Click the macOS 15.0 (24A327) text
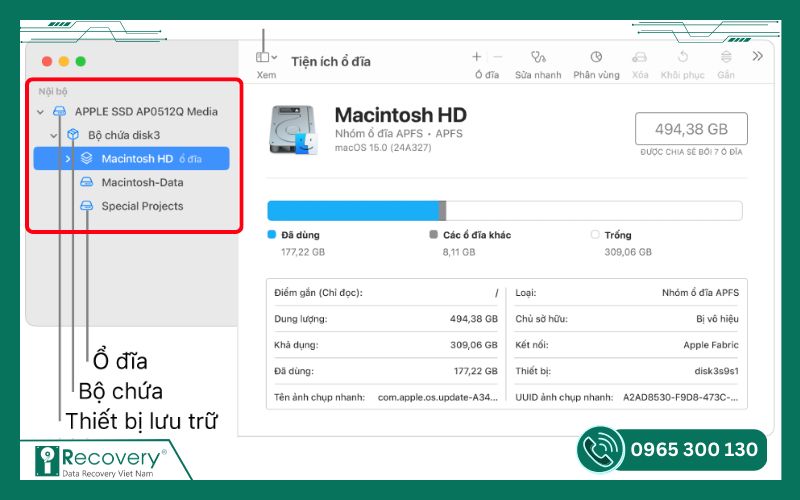 (383, 148)
